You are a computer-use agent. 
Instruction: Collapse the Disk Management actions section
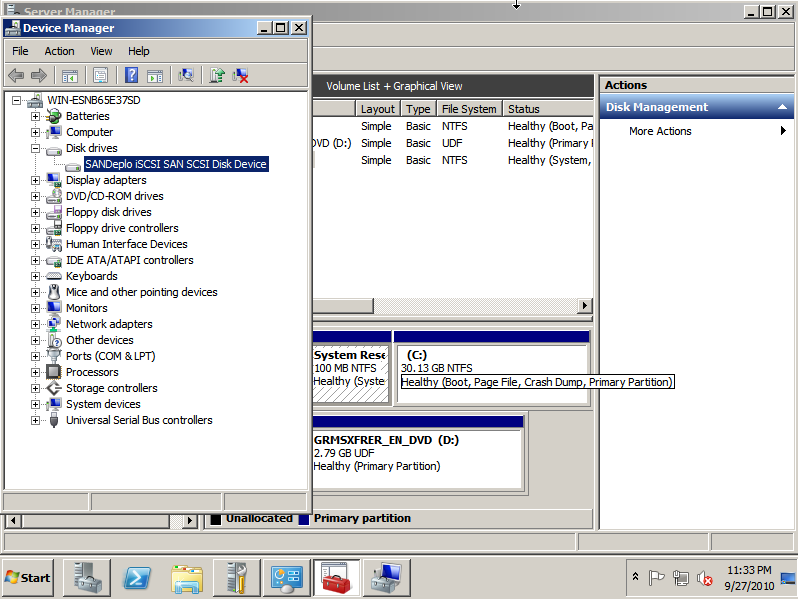pyautogui.click(x=782, y=107)
